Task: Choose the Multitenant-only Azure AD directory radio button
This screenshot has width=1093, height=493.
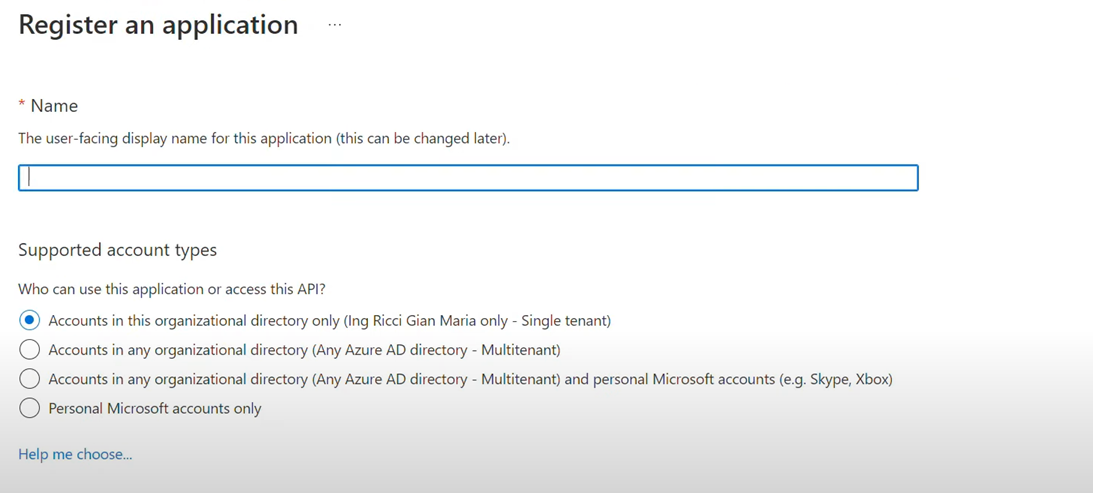Action: click(30, 350)
